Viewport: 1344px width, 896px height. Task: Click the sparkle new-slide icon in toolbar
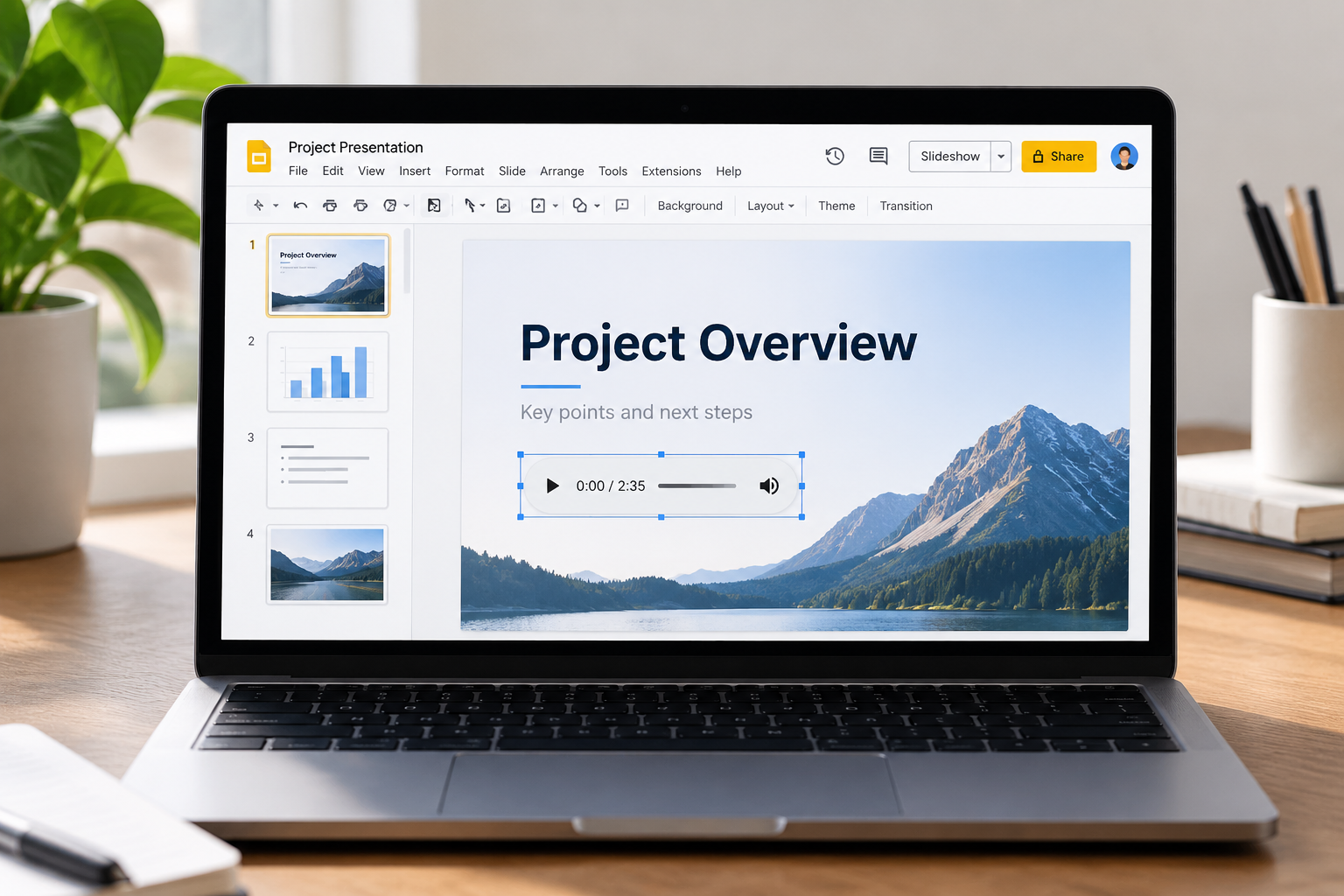[258, 206]
